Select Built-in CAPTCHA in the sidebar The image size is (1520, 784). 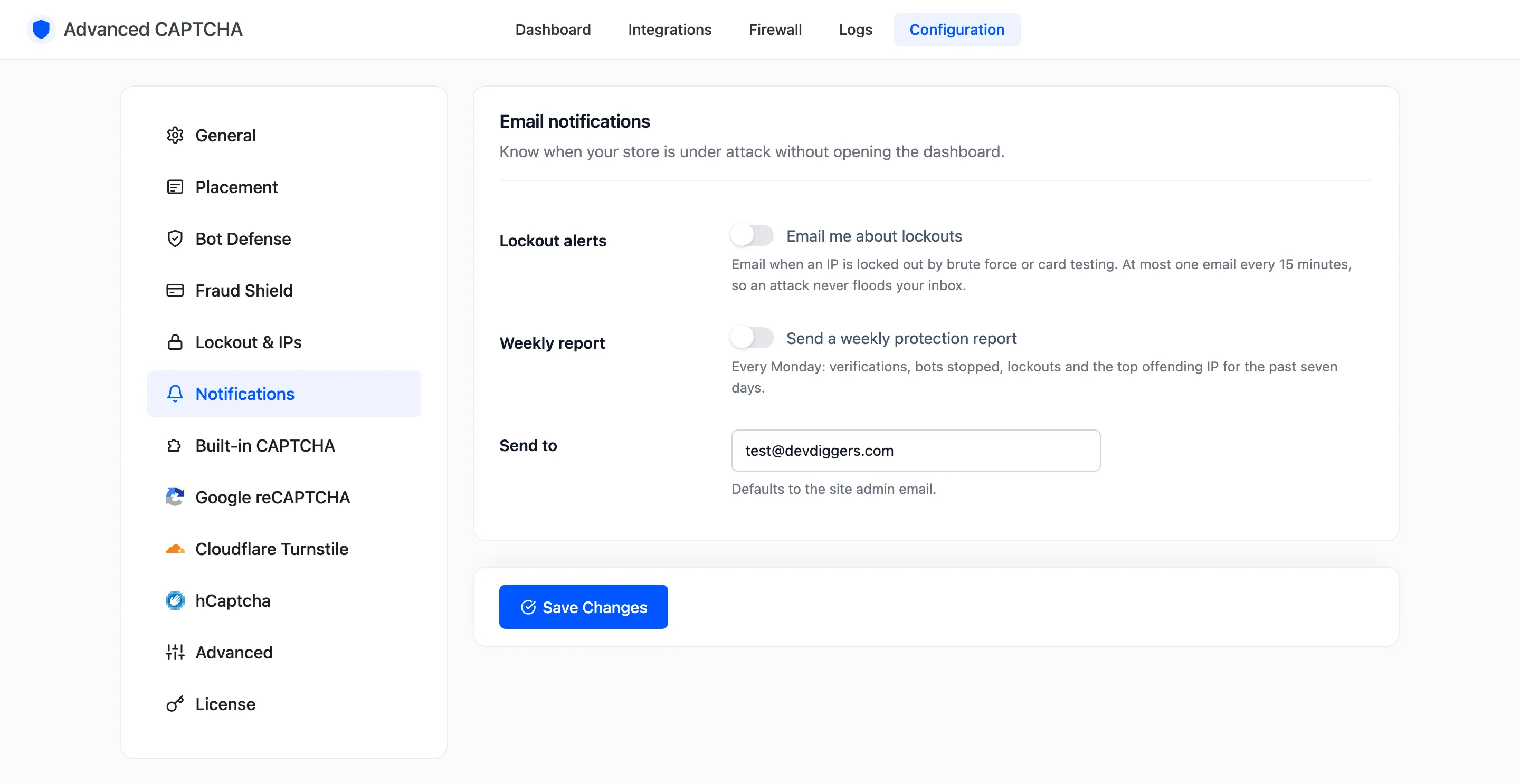(x=284, y=445)
